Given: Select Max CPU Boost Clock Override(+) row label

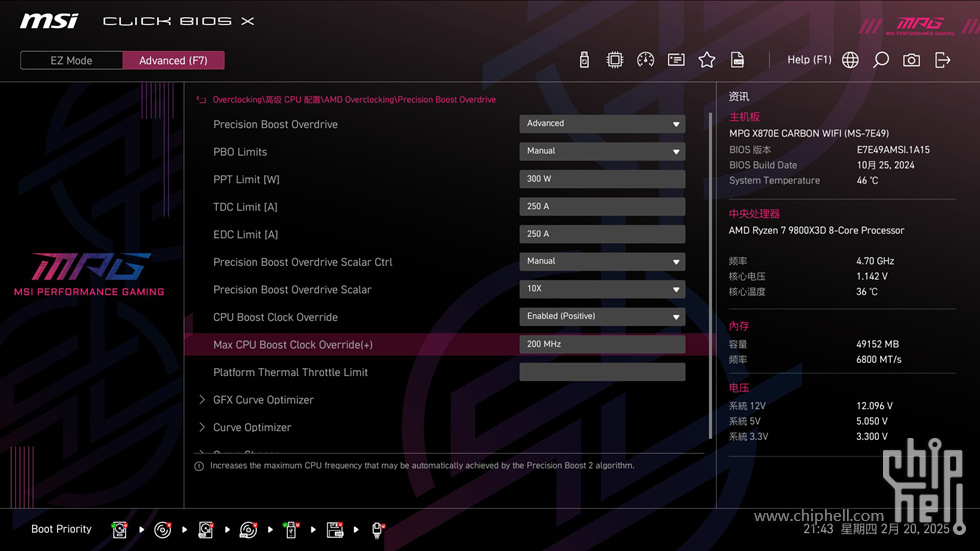Looking at the screenshot, I should point(292,345).
